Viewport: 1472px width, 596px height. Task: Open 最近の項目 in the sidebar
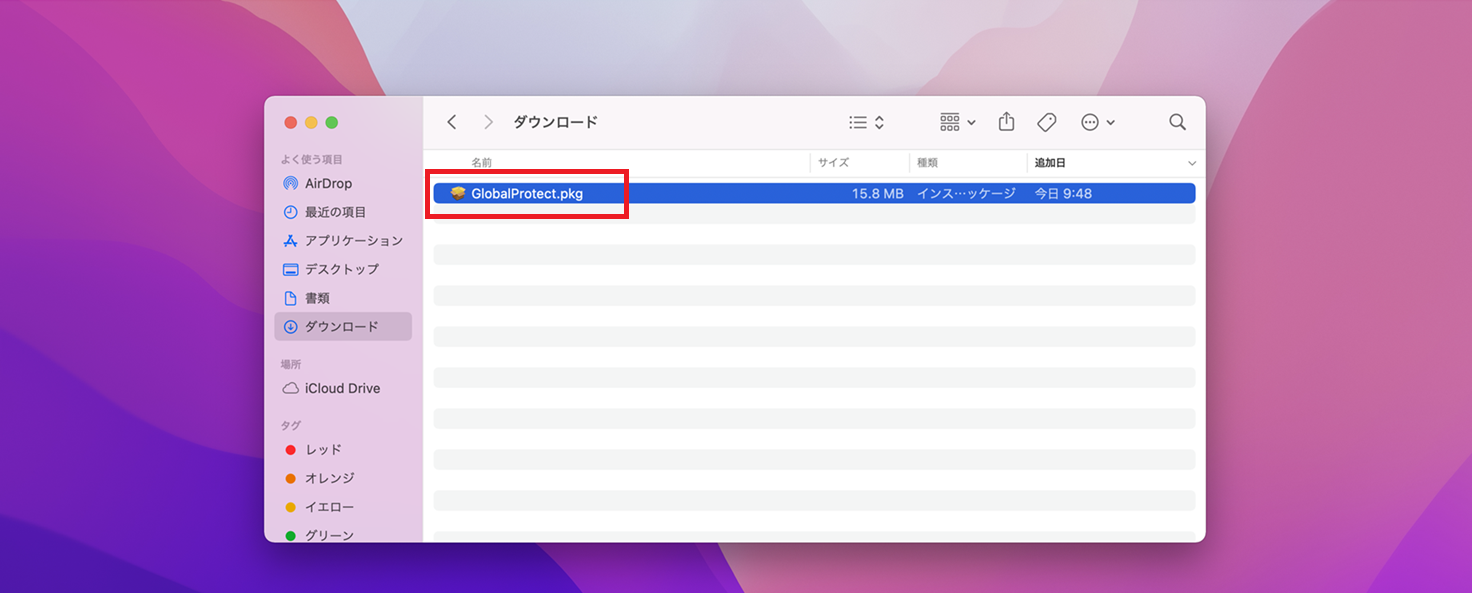click(343, 212)
